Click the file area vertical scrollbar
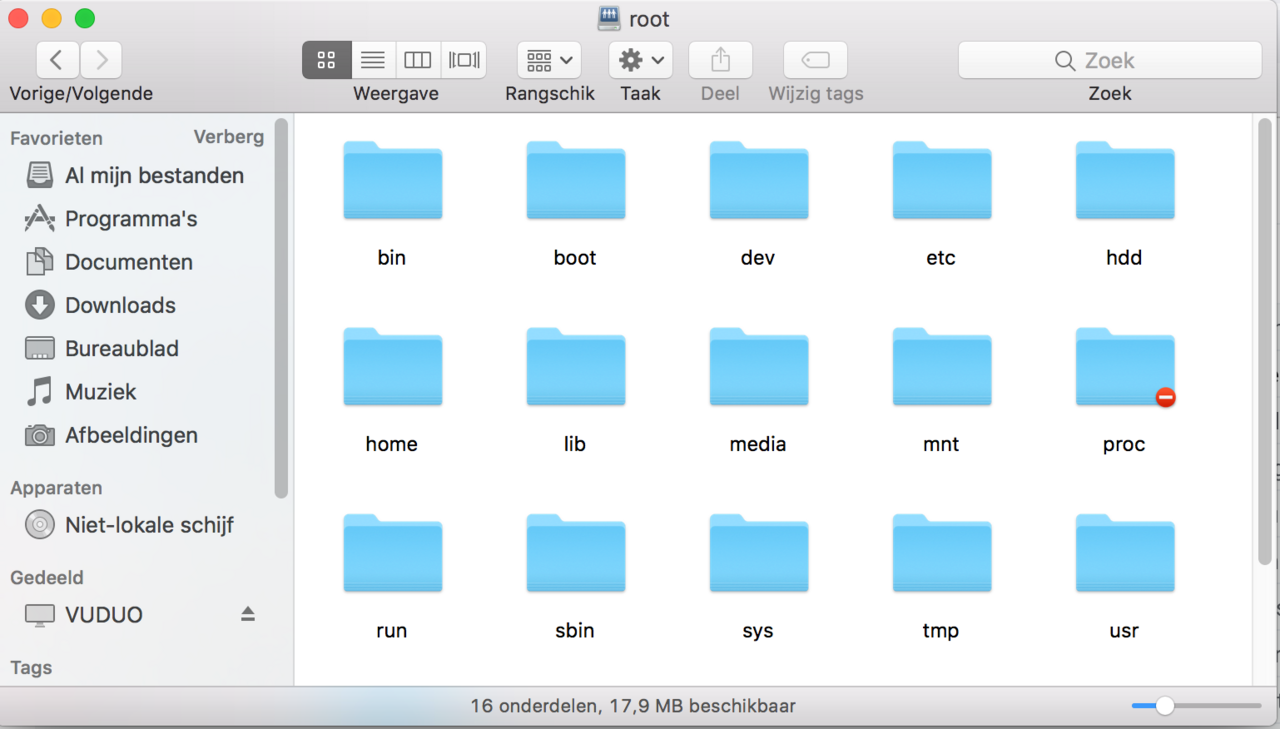 [1265, 340]
